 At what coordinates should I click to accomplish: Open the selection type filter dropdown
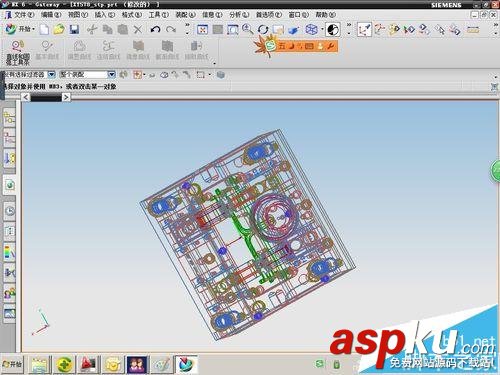pos(52,75)
